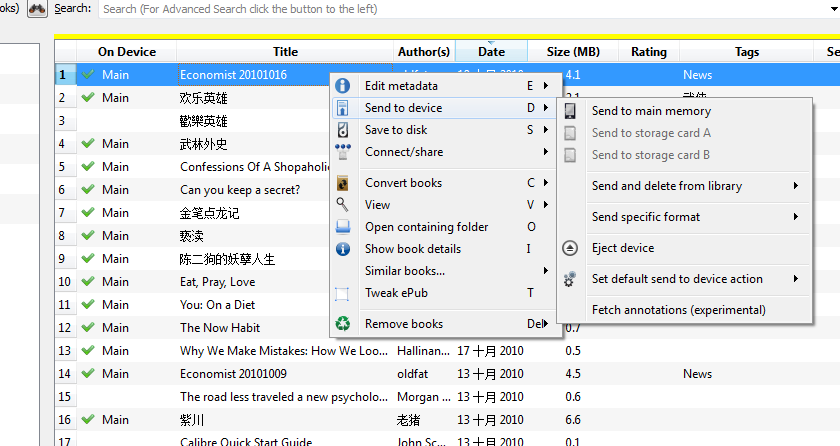
Task: Select row number 15 header
Action: (65, 397)
